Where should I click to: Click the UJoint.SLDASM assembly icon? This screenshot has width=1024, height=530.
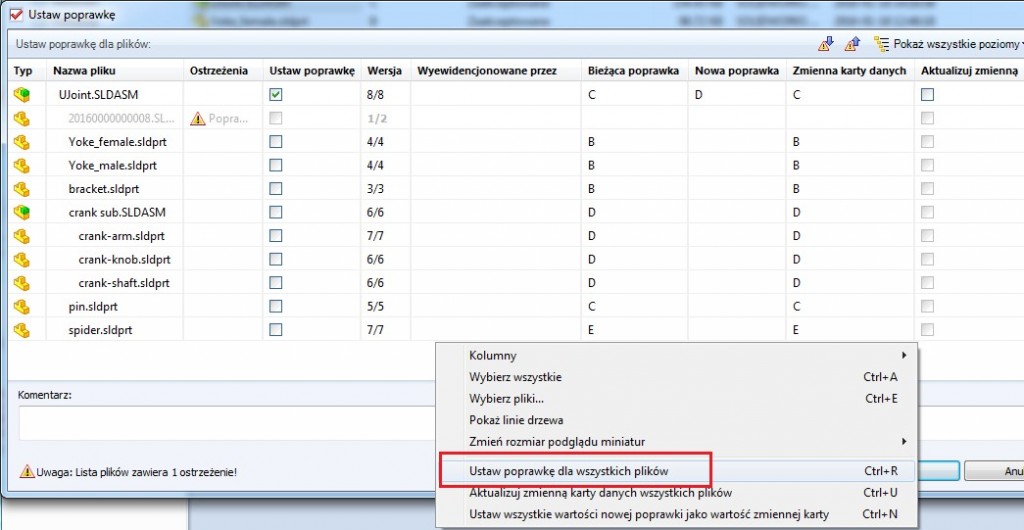(x=22, y=95)
